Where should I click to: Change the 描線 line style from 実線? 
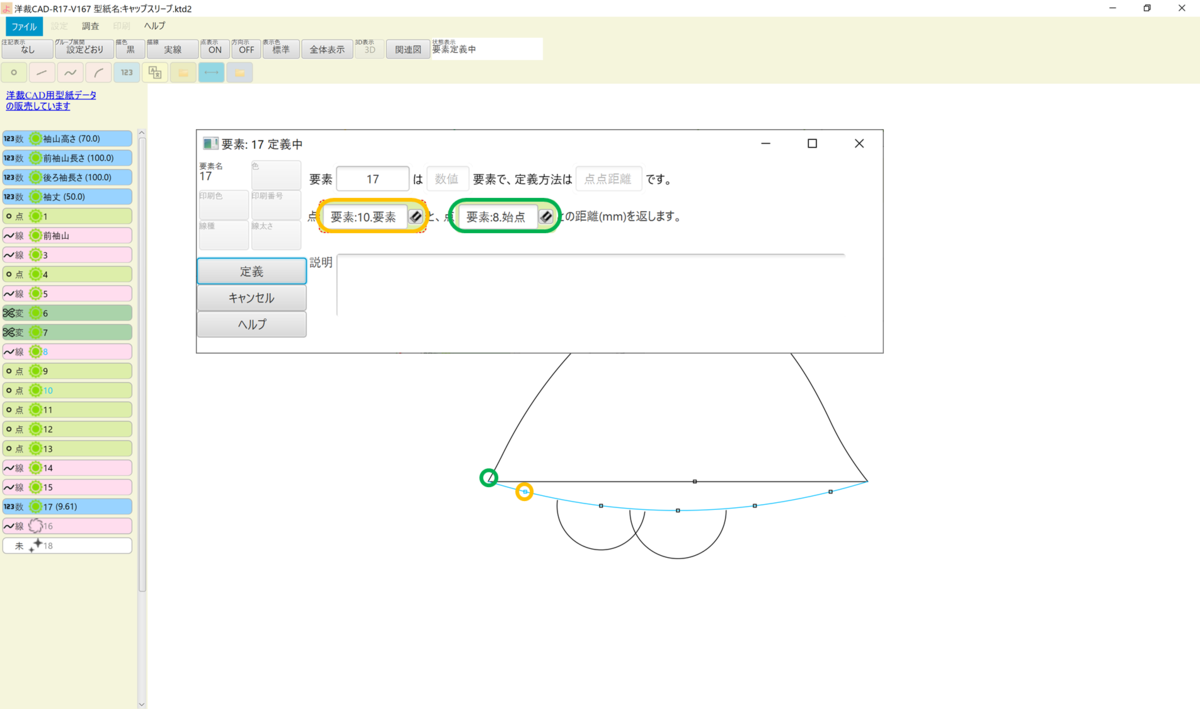[173, 47]
